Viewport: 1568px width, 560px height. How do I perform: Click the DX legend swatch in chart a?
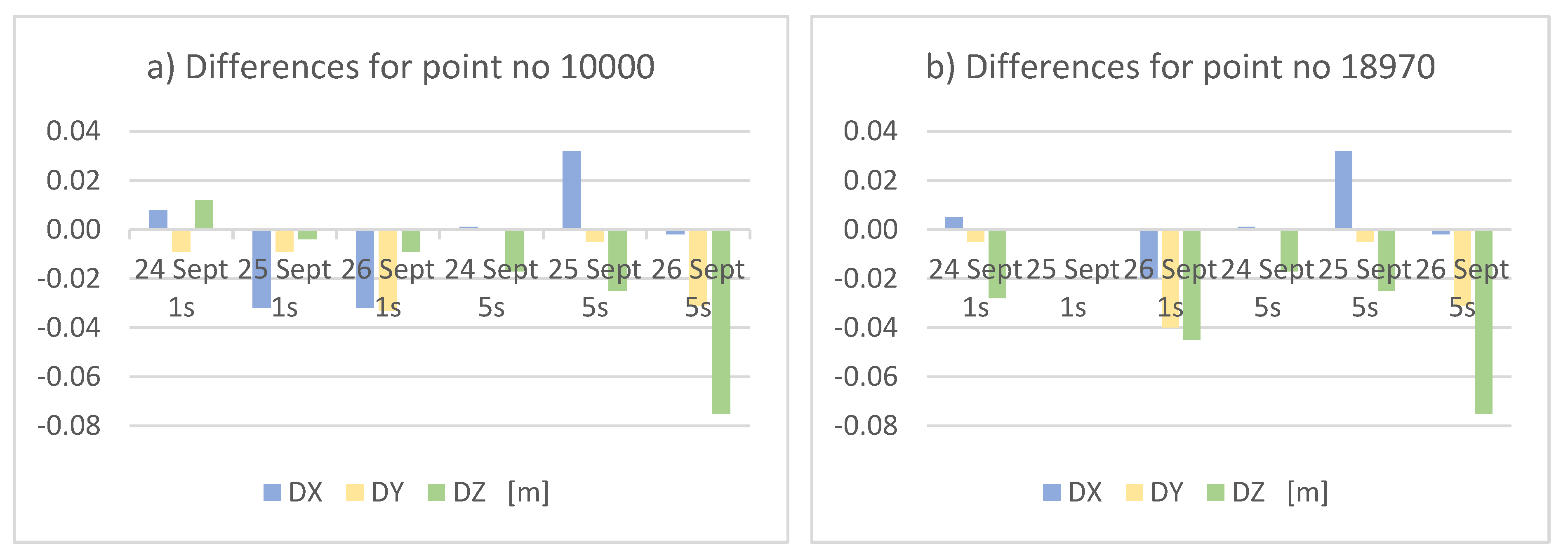272,492
